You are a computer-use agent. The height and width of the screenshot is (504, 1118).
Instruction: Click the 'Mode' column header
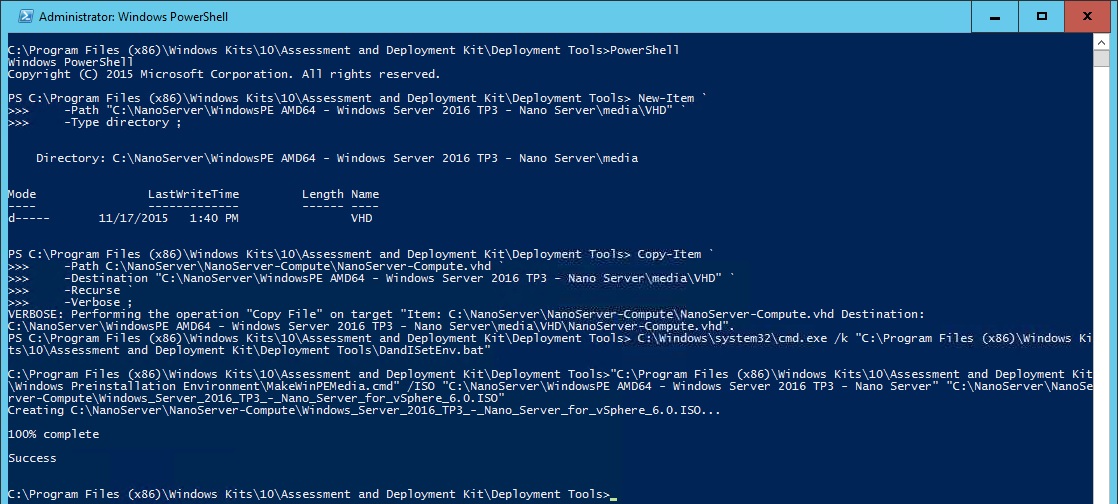(x=22, y=194)
